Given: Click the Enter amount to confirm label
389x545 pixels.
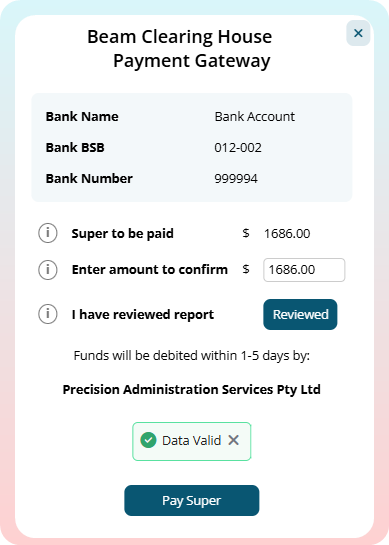Looking at the screenshot, I should pyautogui.click(x=149, y=270).
